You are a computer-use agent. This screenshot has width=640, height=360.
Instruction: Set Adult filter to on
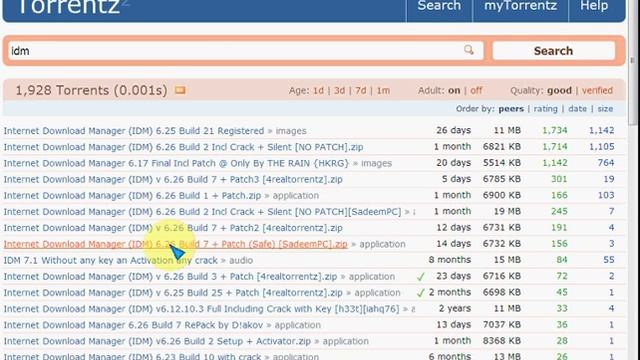(x=454, y=91)
